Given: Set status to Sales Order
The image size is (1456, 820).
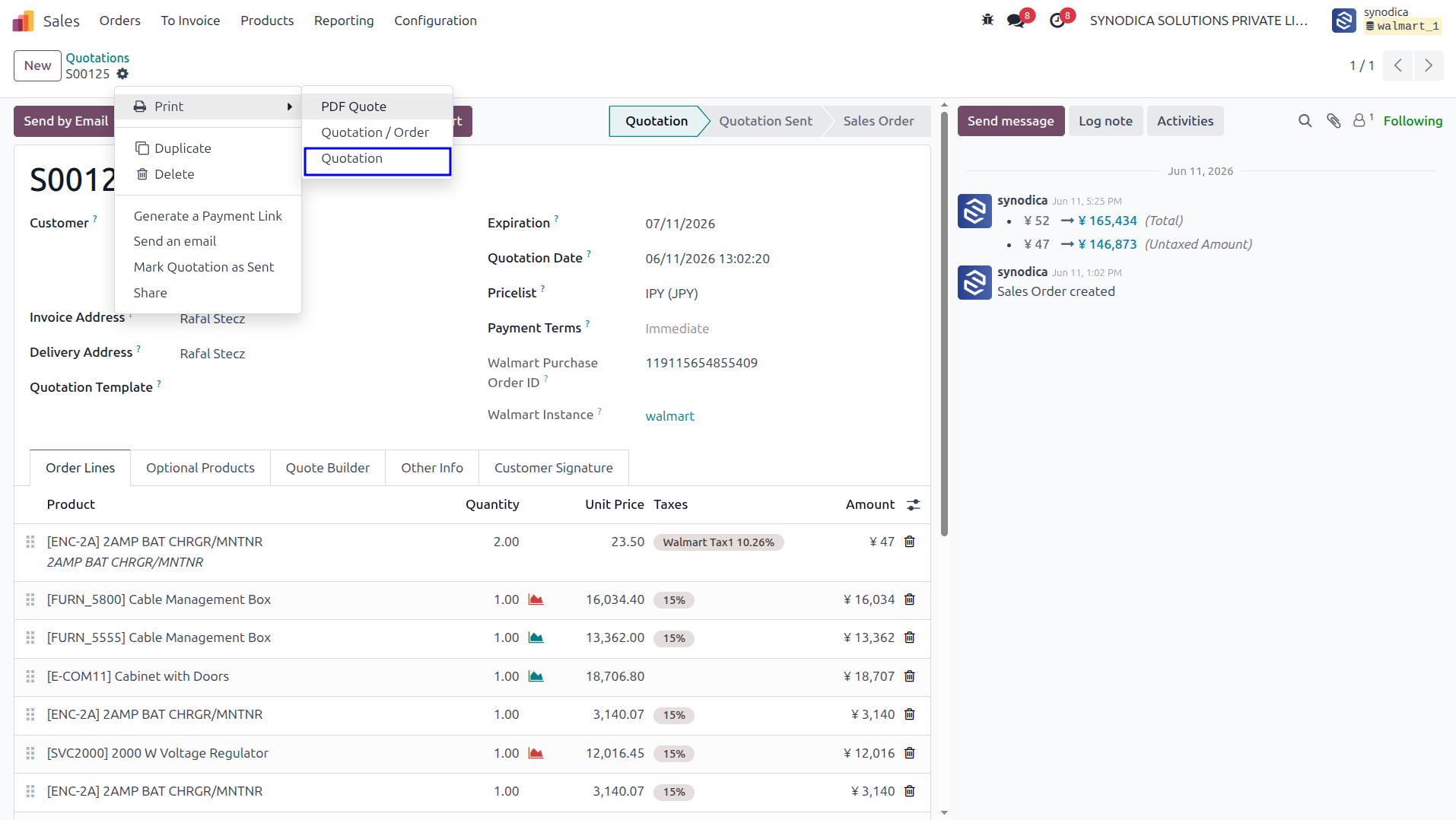Looking at the screenshot, I should [x=879, y=121].
